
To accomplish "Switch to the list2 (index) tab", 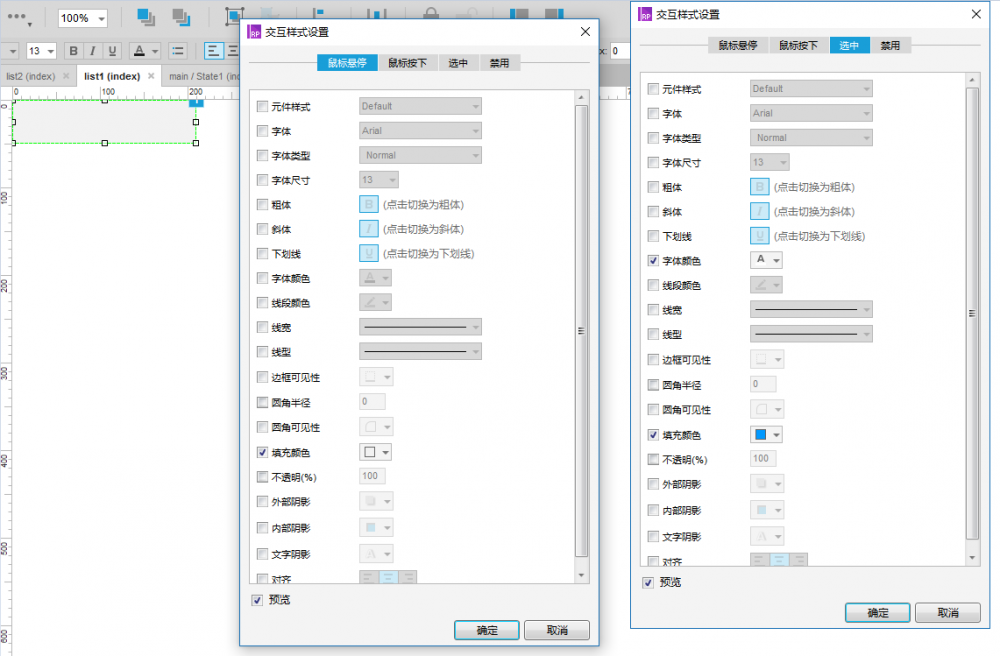I will point(30,75).
